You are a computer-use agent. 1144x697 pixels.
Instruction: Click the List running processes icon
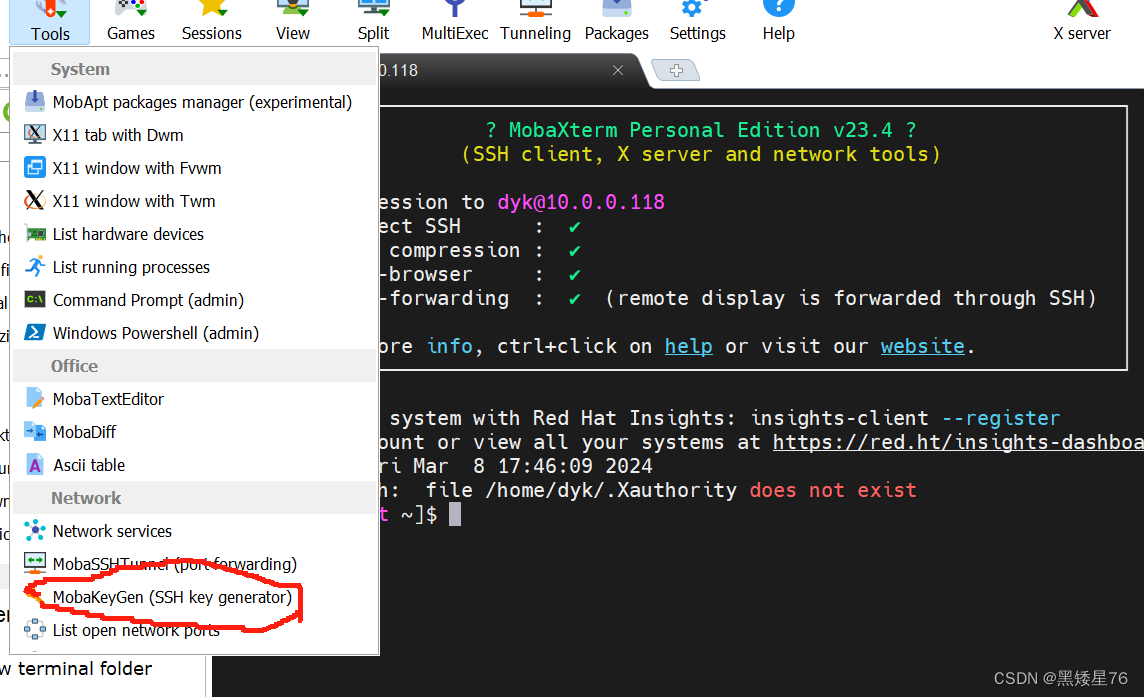pos(35,267)
